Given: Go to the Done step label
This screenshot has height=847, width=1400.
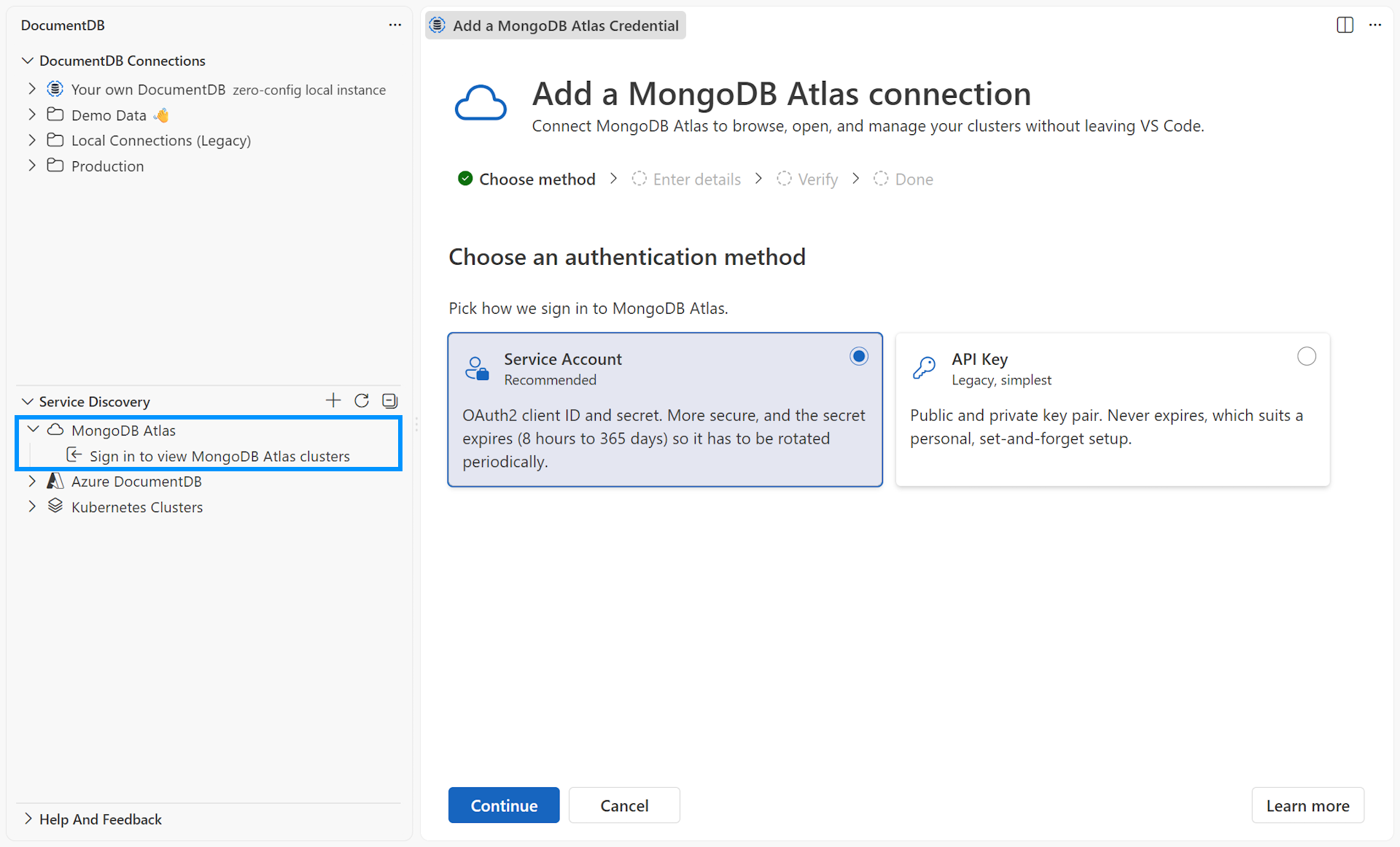Looking at the screenshot, I should click(x=914, y=179).
